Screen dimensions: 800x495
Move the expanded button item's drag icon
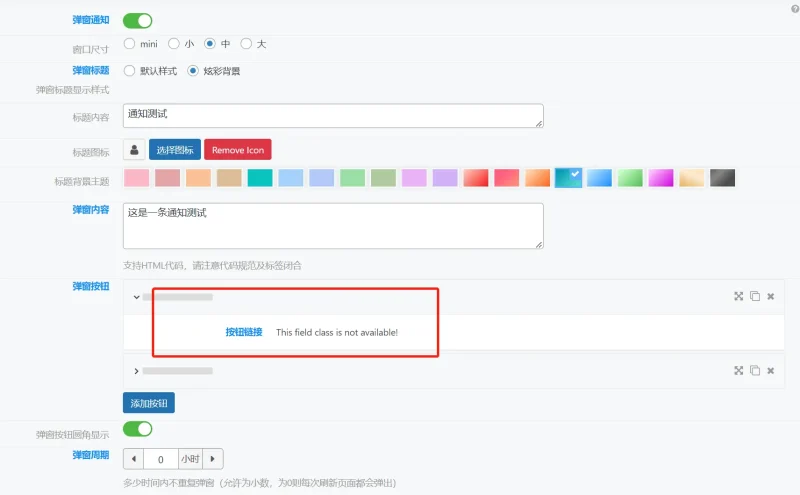point(738,296)
